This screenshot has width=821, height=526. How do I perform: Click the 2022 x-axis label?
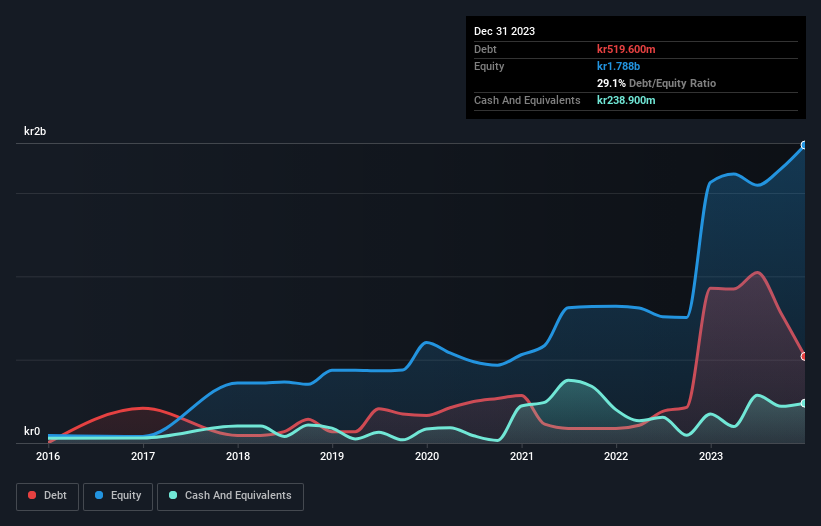[616, 456]
